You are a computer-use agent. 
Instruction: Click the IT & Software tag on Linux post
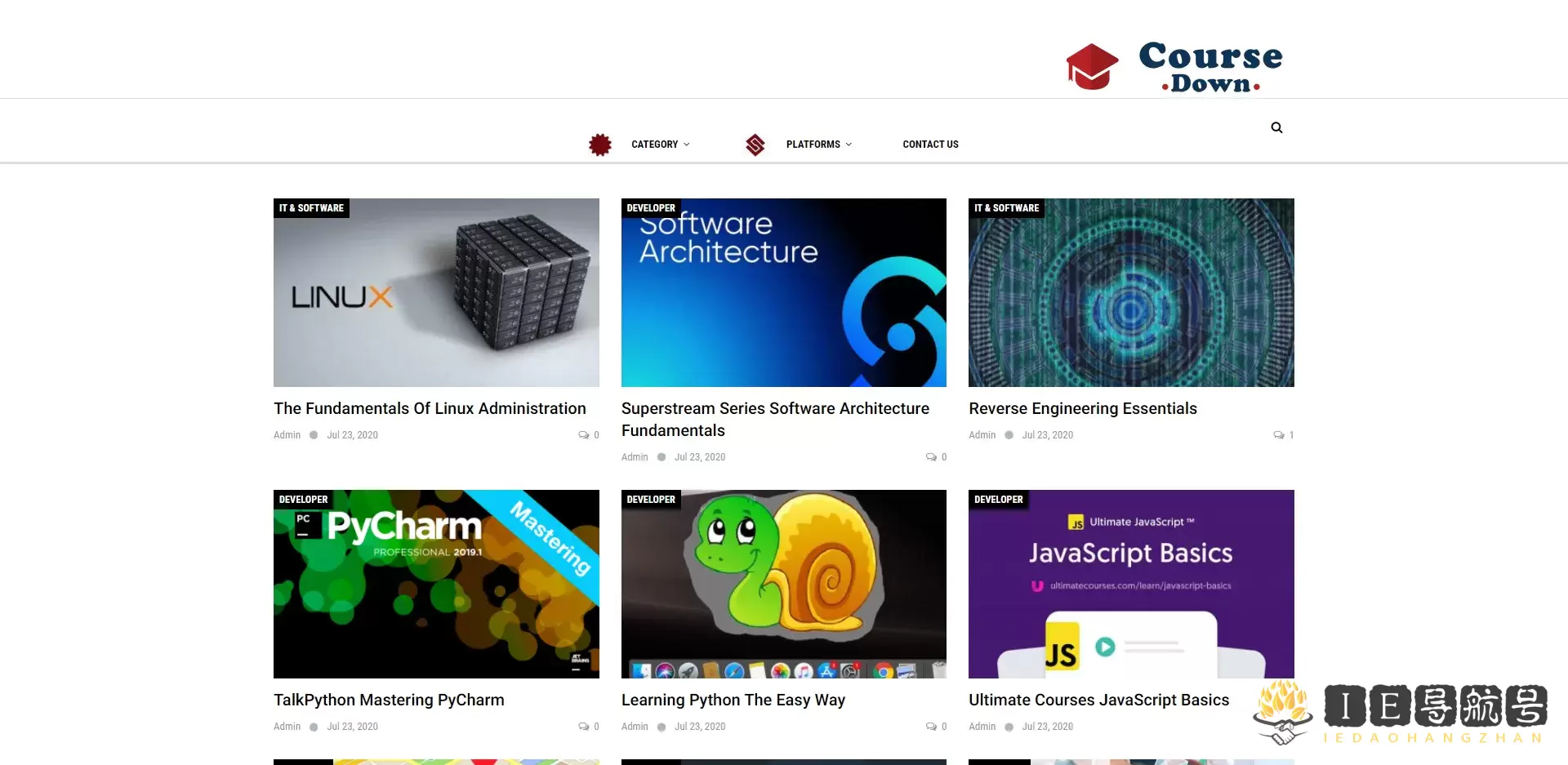pyautogui.click(x=311, y=208)
